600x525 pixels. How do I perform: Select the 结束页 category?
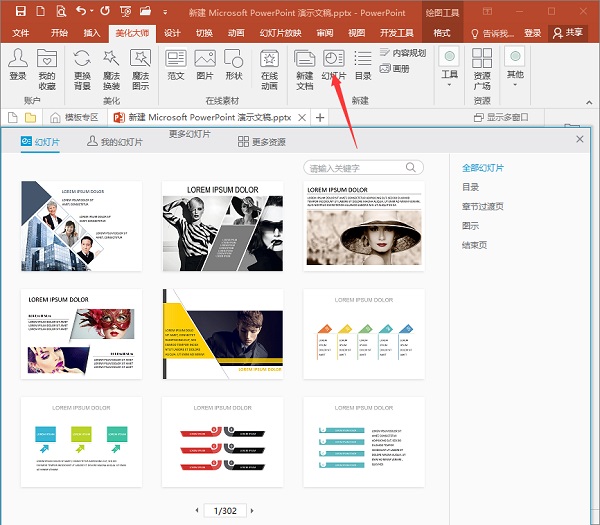point(474,245)
